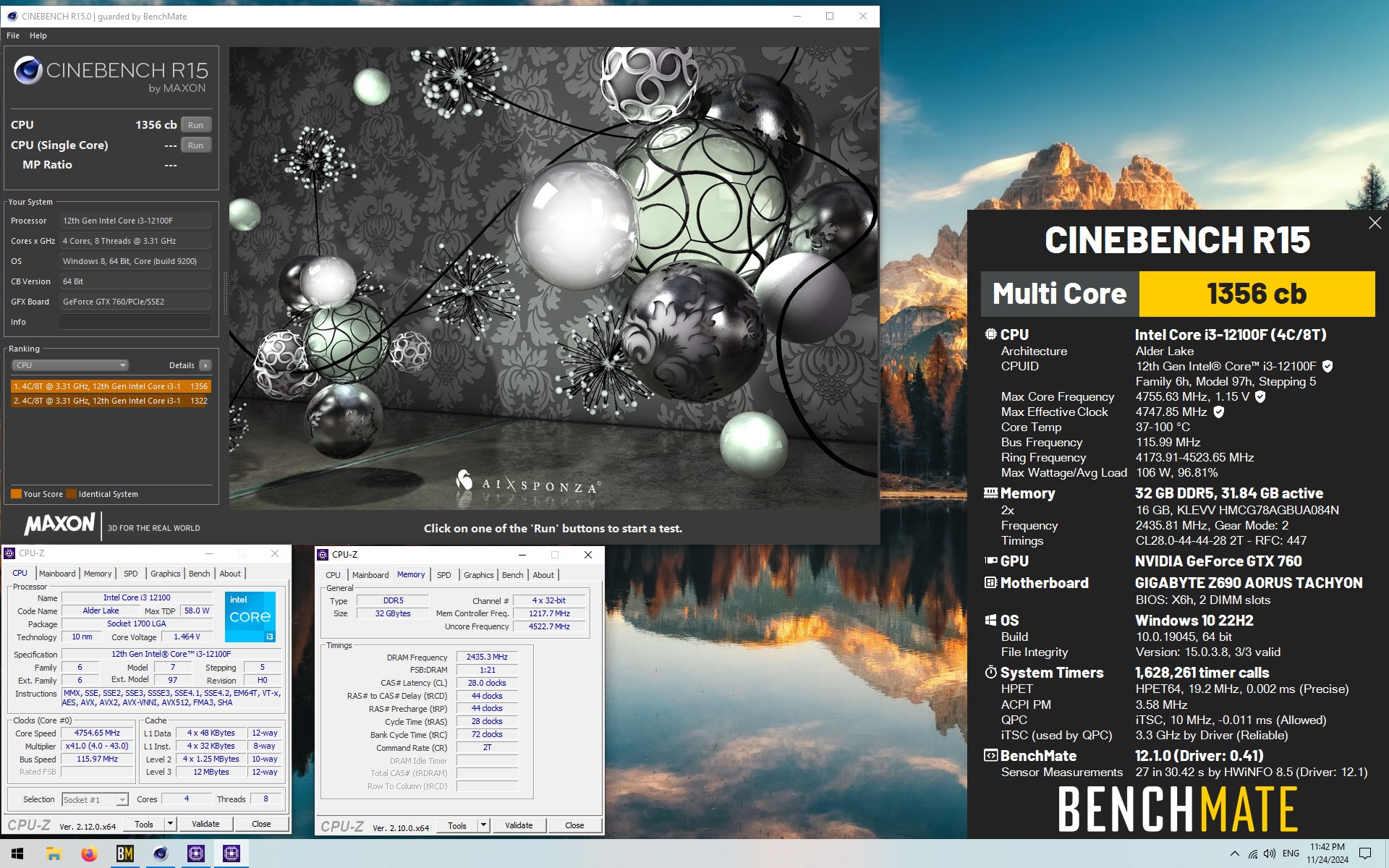Open the taskbar clock and date

(1328, 854)
